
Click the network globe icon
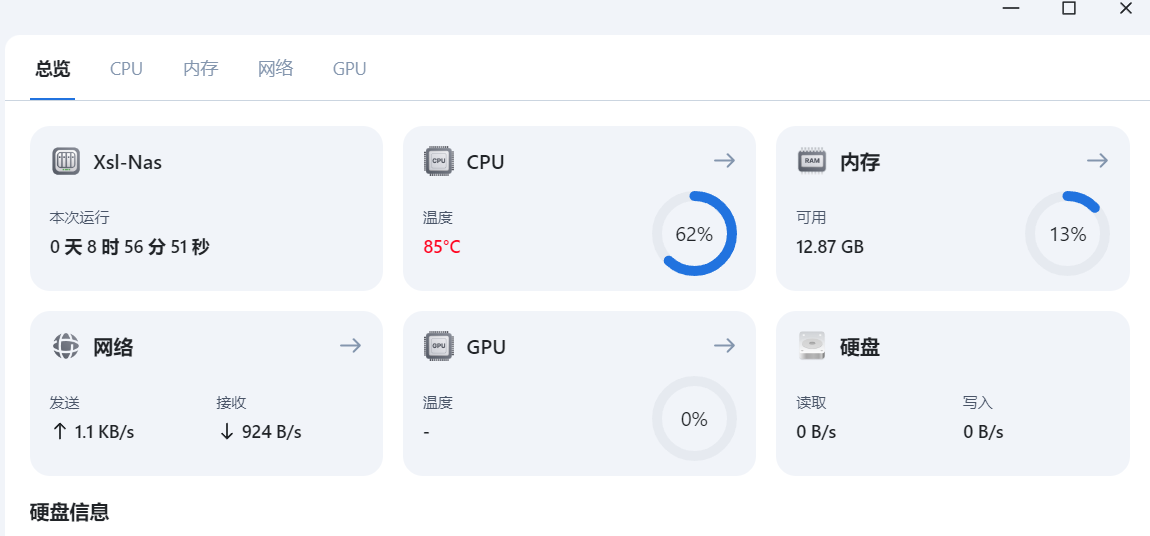pos(66,347)
